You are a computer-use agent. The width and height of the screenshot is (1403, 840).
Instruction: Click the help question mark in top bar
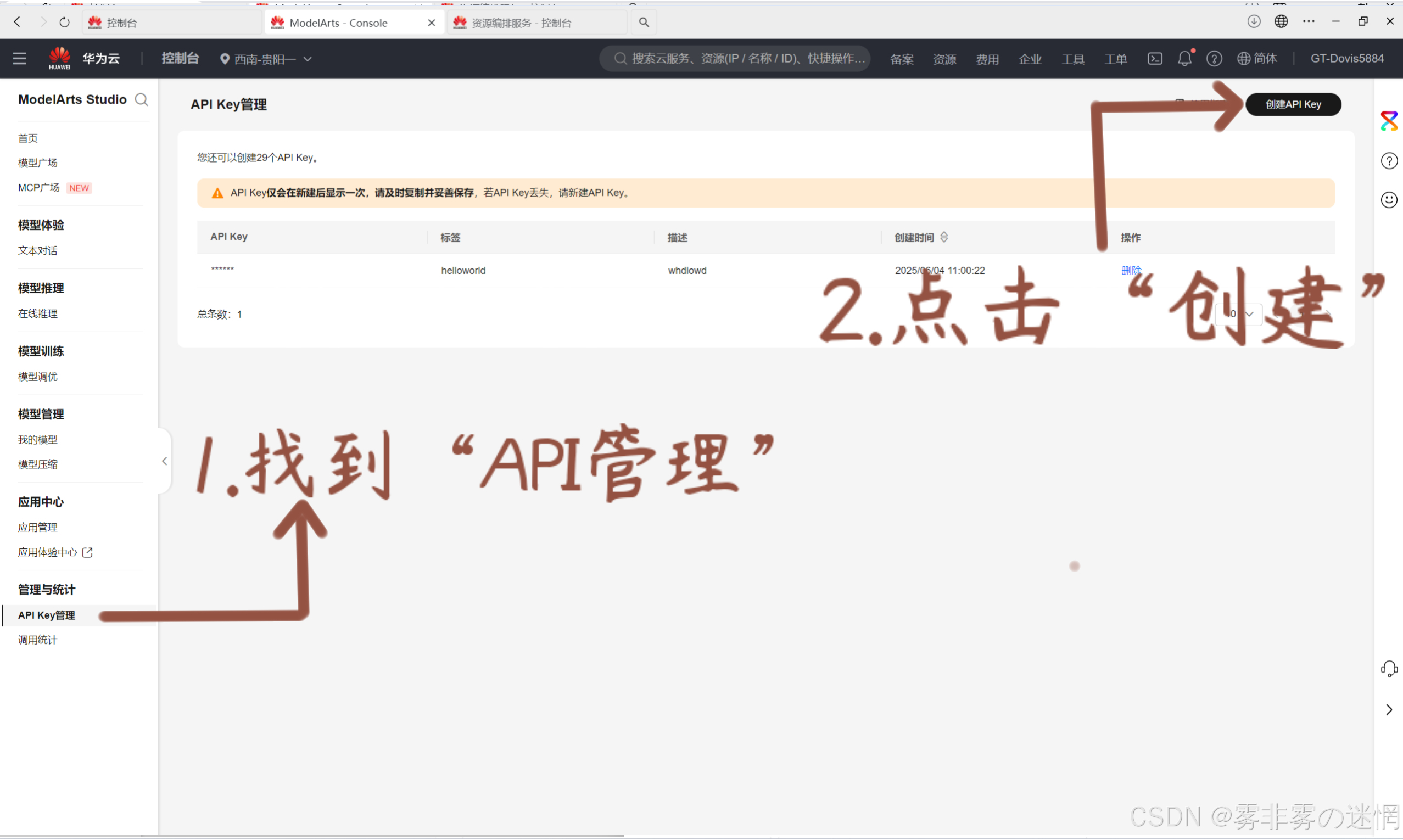[x=1214, y=58]
